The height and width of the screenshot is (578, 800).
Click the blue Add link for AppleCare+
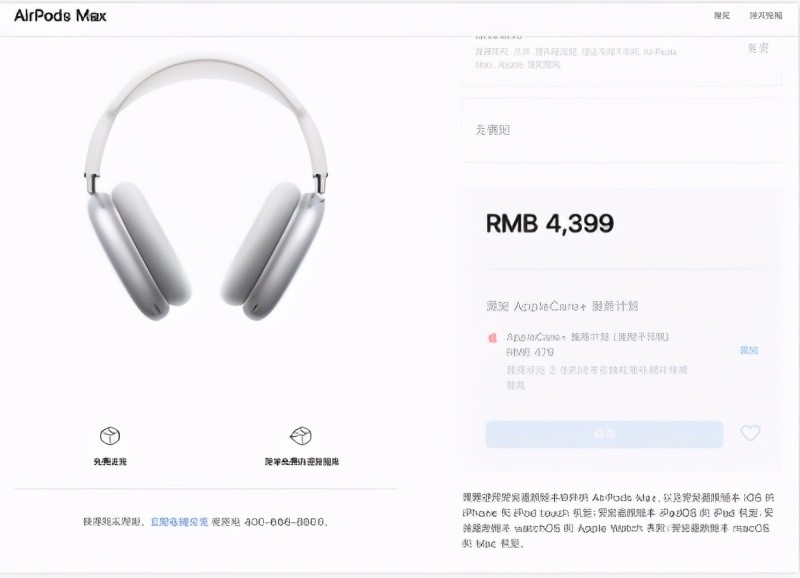(x=749, y=350)
